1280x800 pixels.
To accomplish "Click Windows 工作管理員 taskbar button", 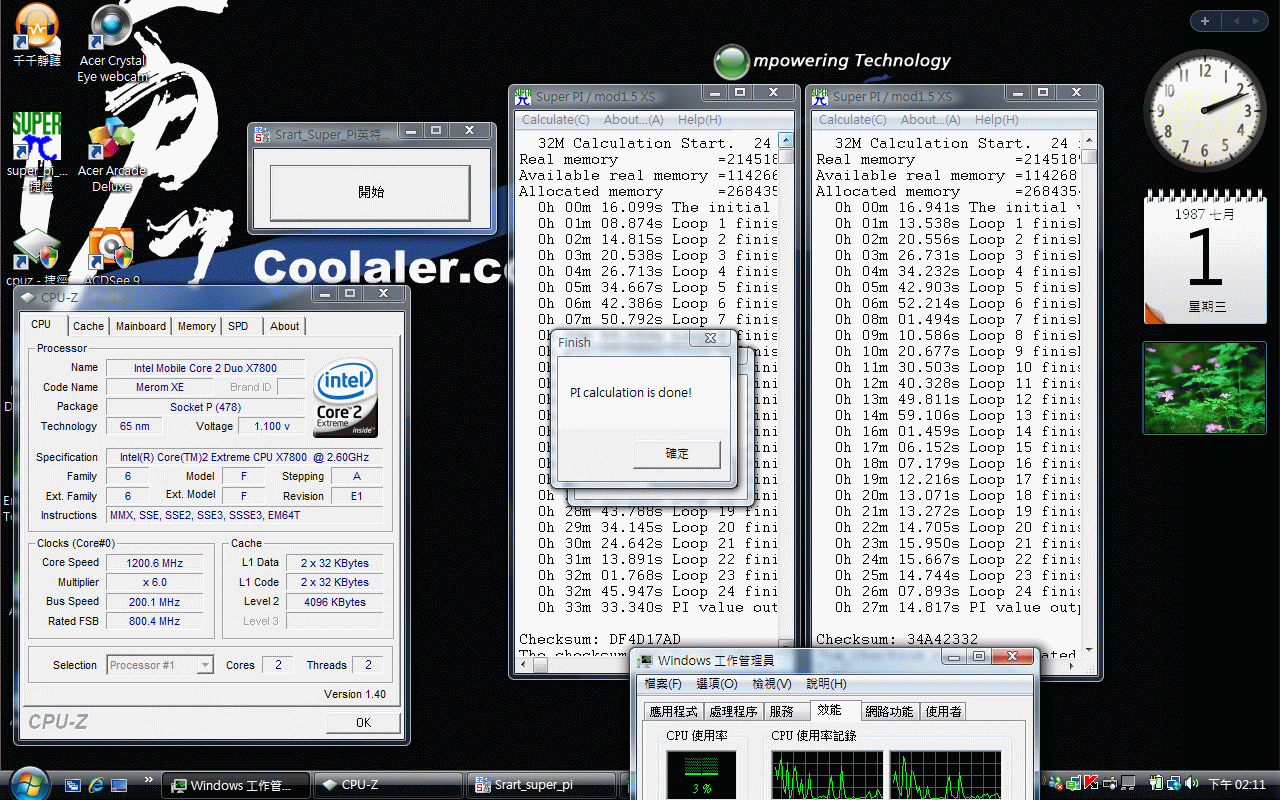I will [236, 785].
